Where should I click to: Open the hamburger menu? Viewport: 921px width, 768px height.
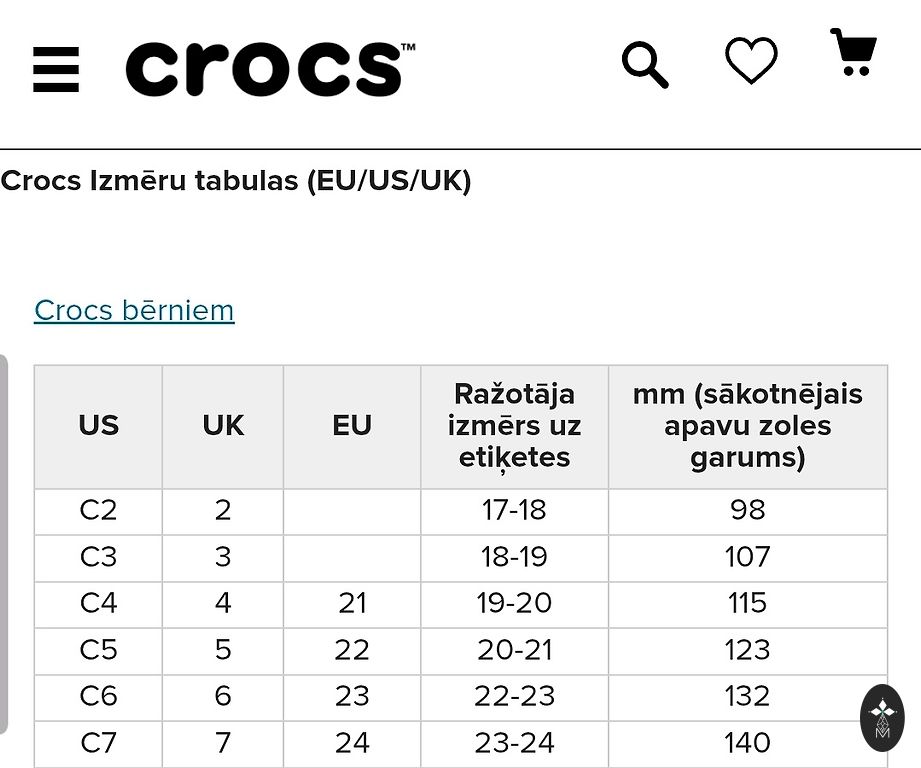(55, 68)
